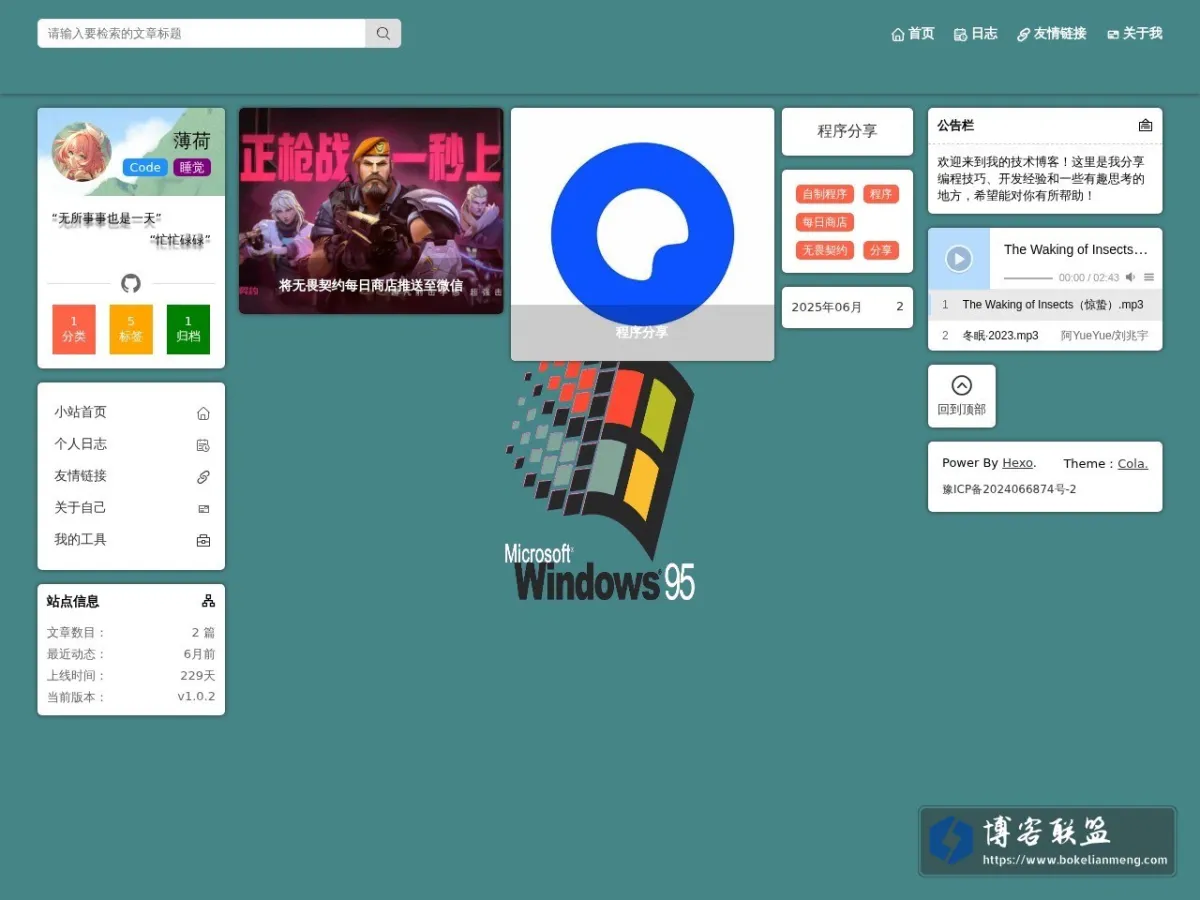Play the music player track

(959, 259)
